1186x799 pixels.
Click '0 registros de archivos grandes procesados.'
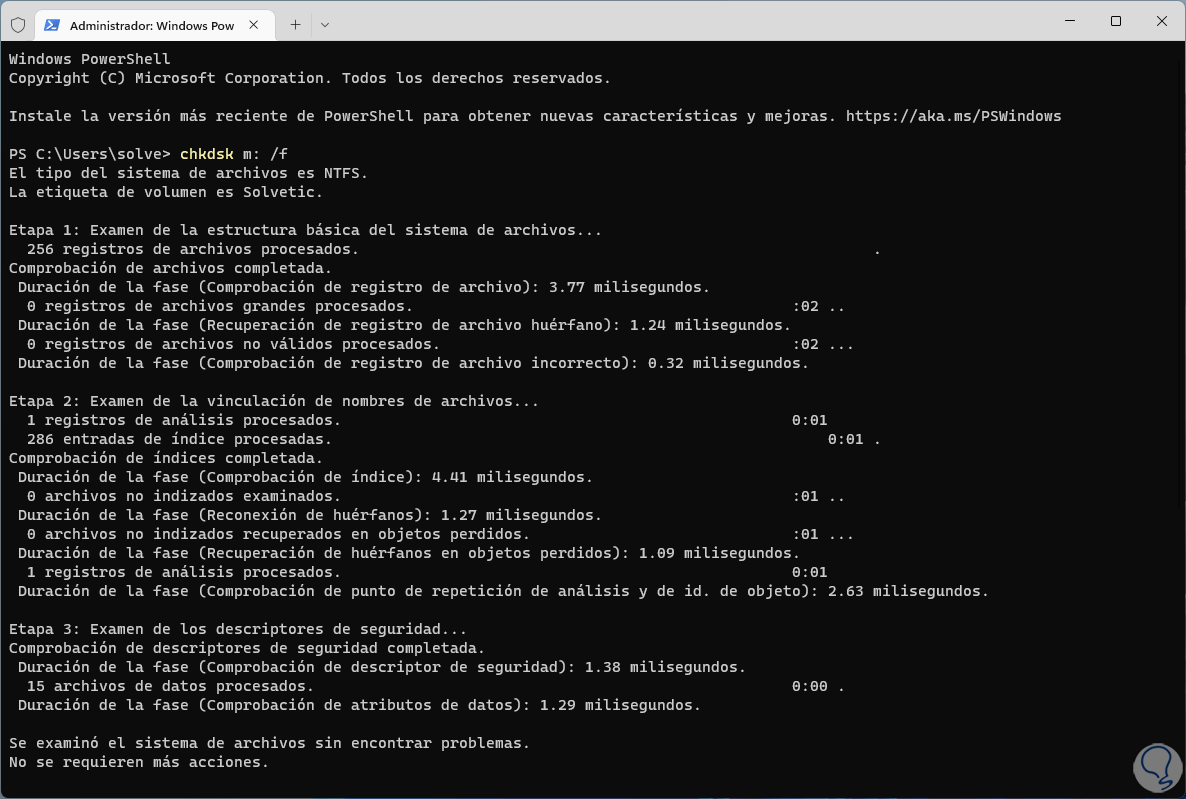pyautogui.click(x=220, y=306)
